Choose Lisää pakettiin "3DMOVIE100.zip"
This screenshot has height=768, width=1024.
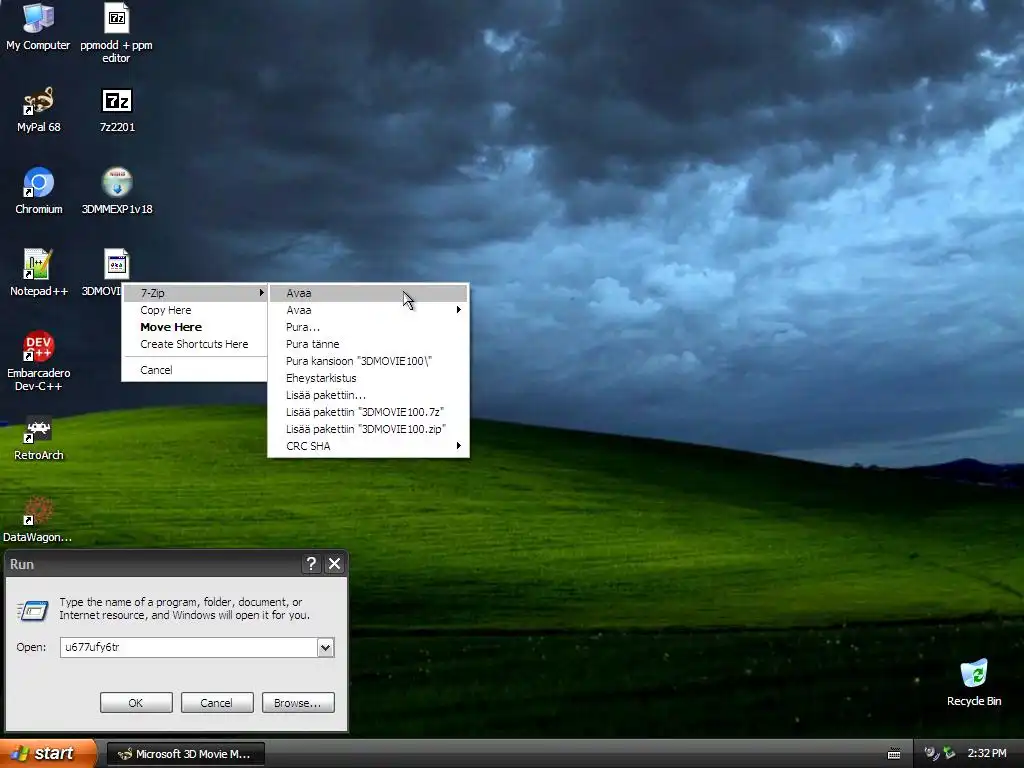pyautogui.click(x=368, y=429)
